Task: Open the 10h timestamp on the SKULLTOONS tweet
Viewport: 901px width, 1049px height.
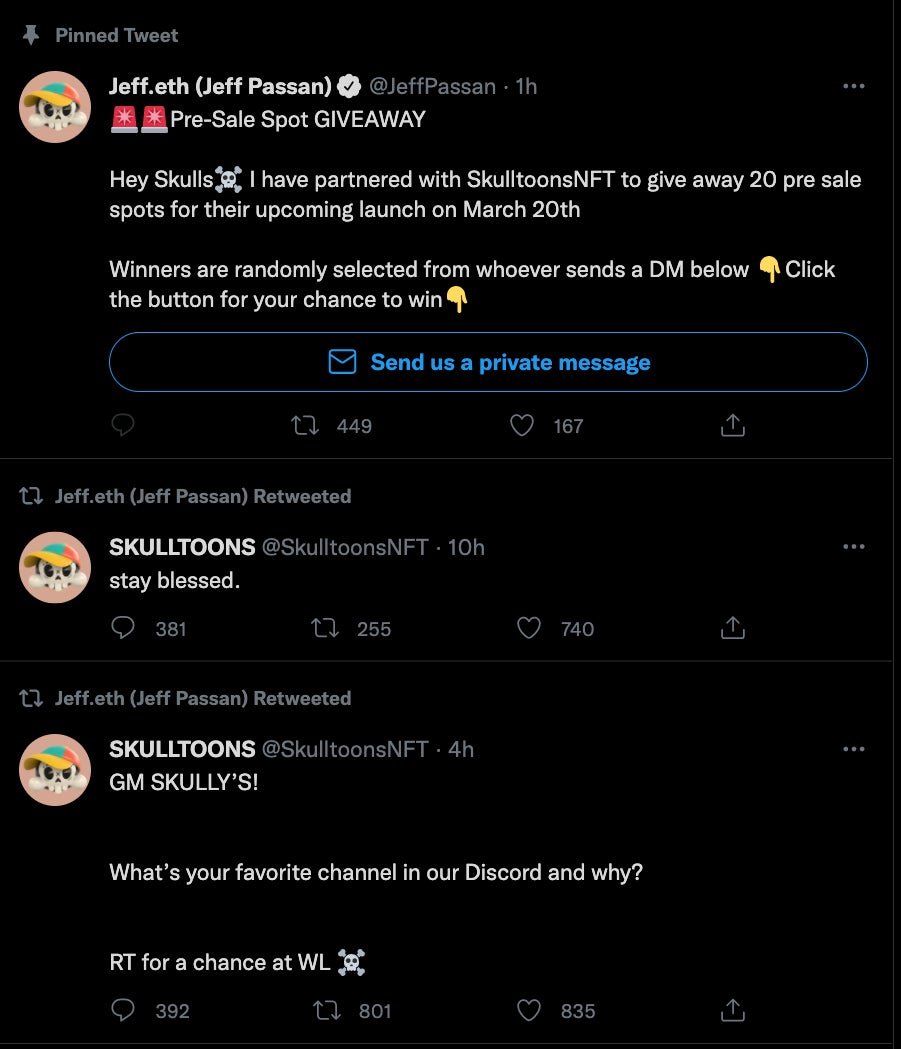Action: point(465,547)
